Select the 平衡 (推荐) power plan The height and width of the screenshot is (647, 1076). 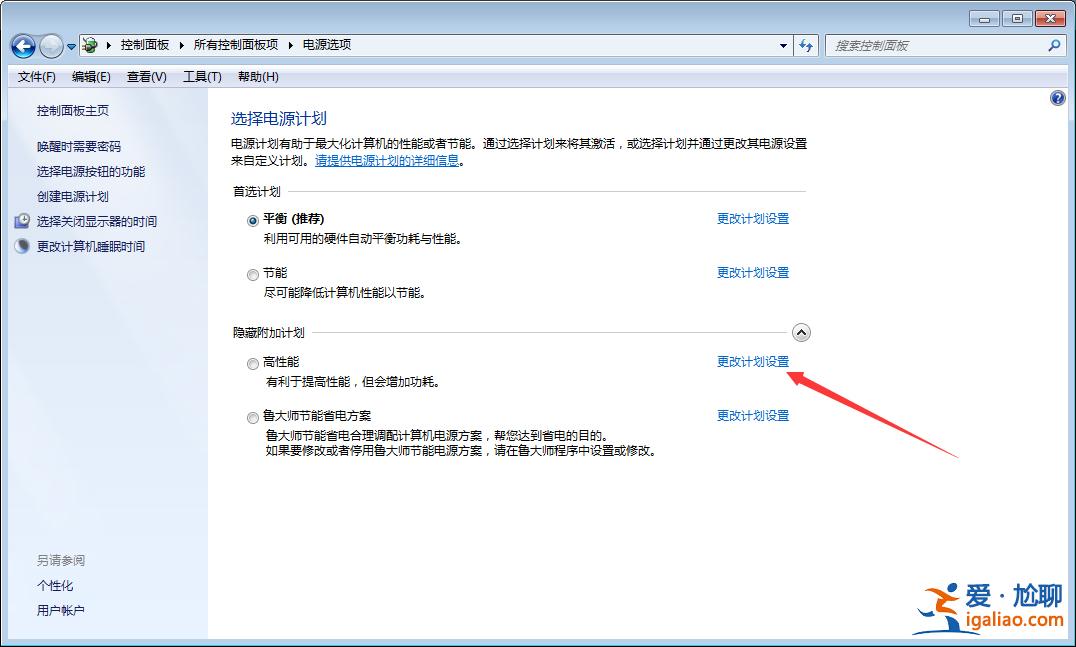(252, 218)
